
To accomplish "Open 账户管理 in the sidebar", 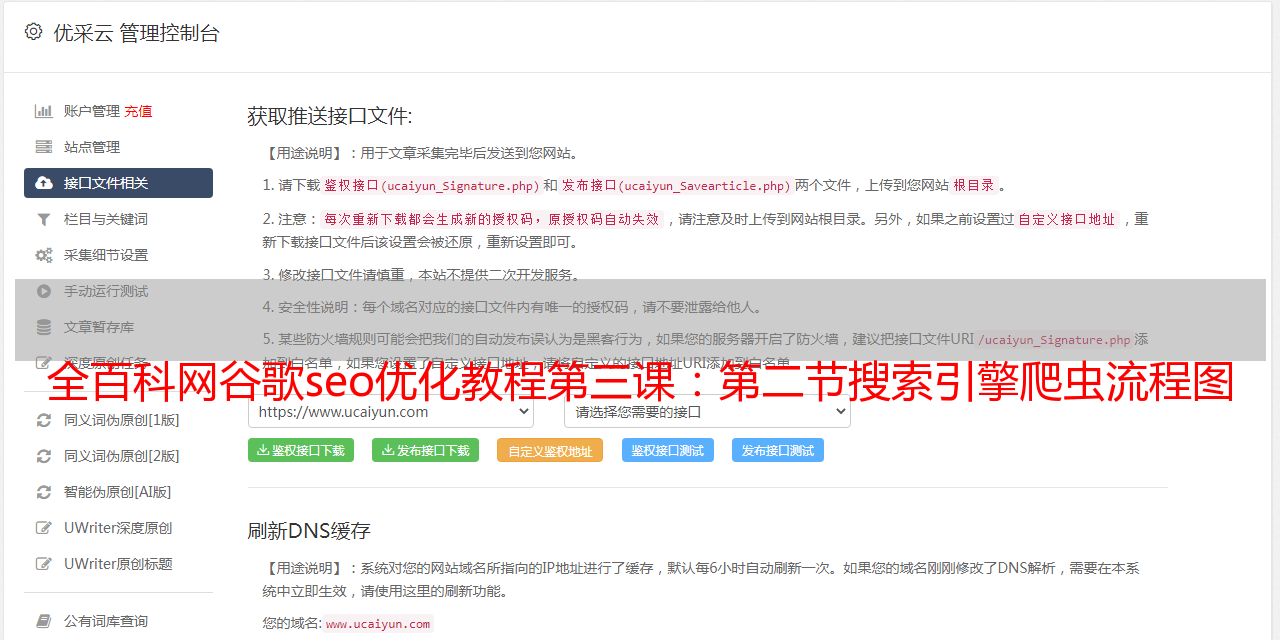I will 92,111.
